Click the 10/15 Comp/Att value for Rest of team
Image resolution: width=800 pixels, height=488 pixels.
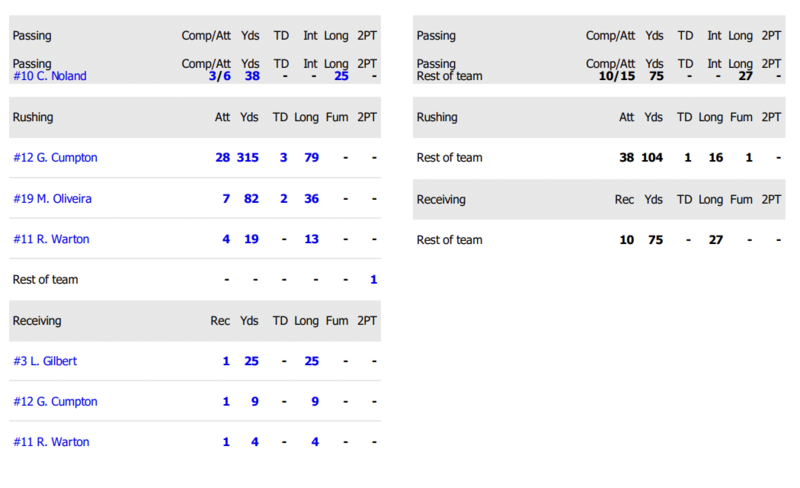coord(615,76)
